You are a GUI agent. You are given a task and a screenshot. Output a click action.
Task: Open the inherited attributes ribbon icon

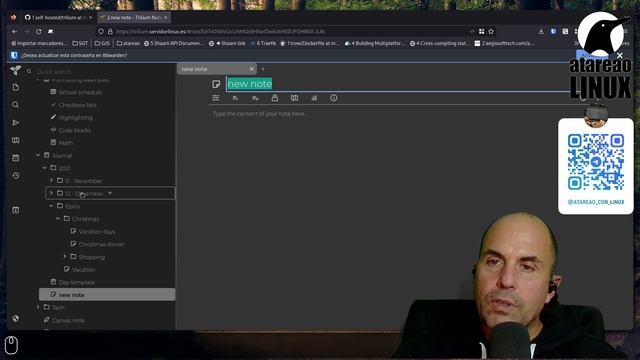[255, 98]
